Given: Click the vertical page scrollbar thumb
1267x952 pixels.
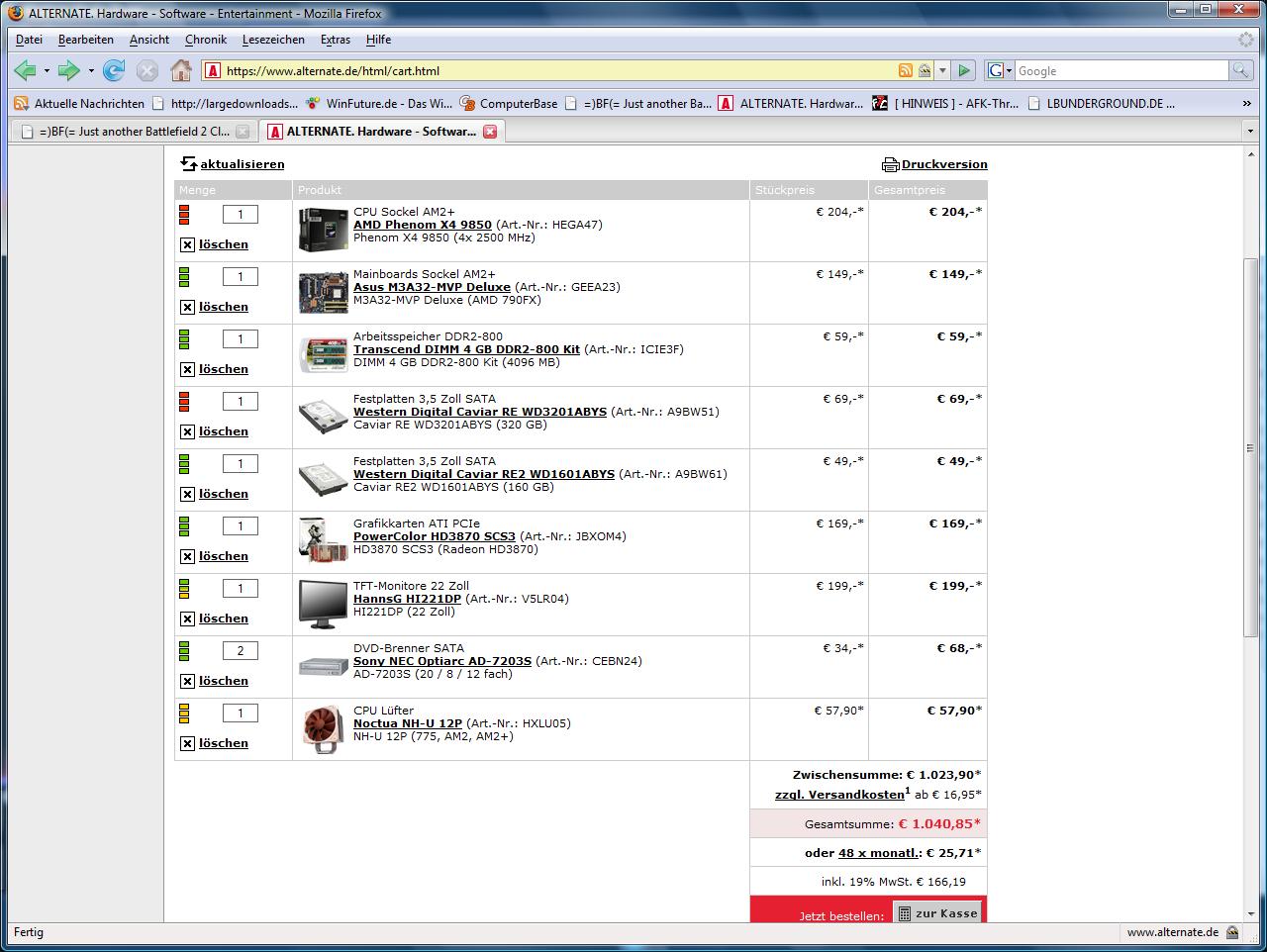Looking at the screenshot, I should pos(1251,447).
